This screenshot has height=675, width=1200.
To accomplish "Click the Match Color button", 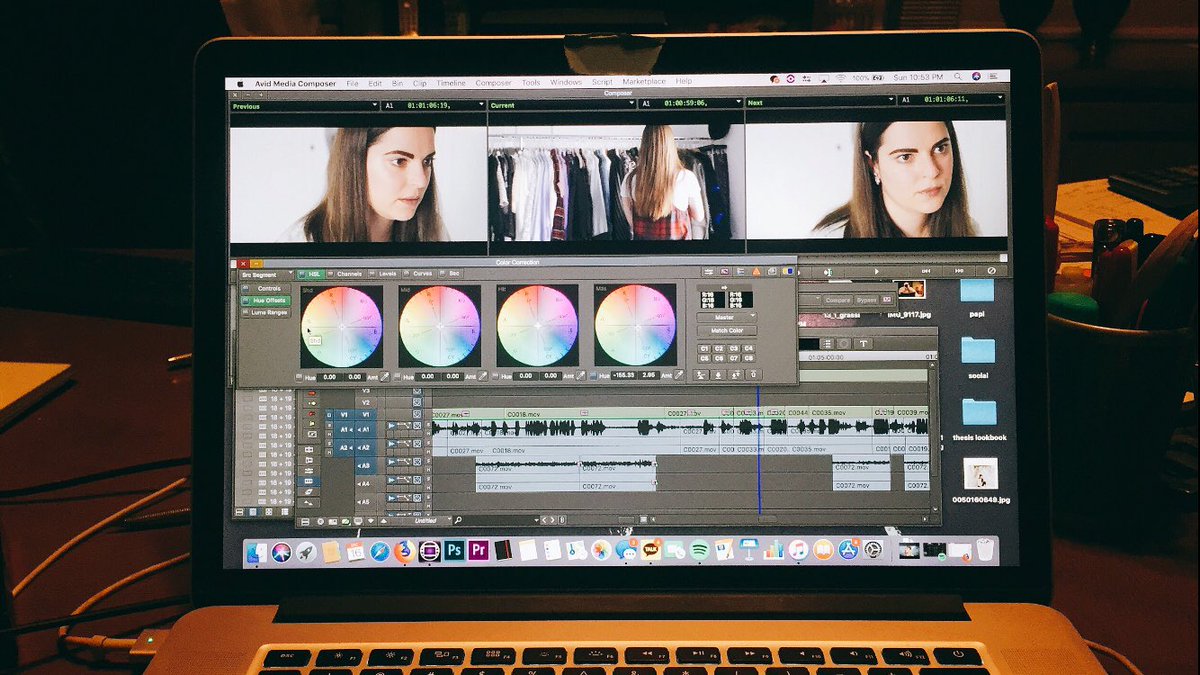I will click(726, 331).
